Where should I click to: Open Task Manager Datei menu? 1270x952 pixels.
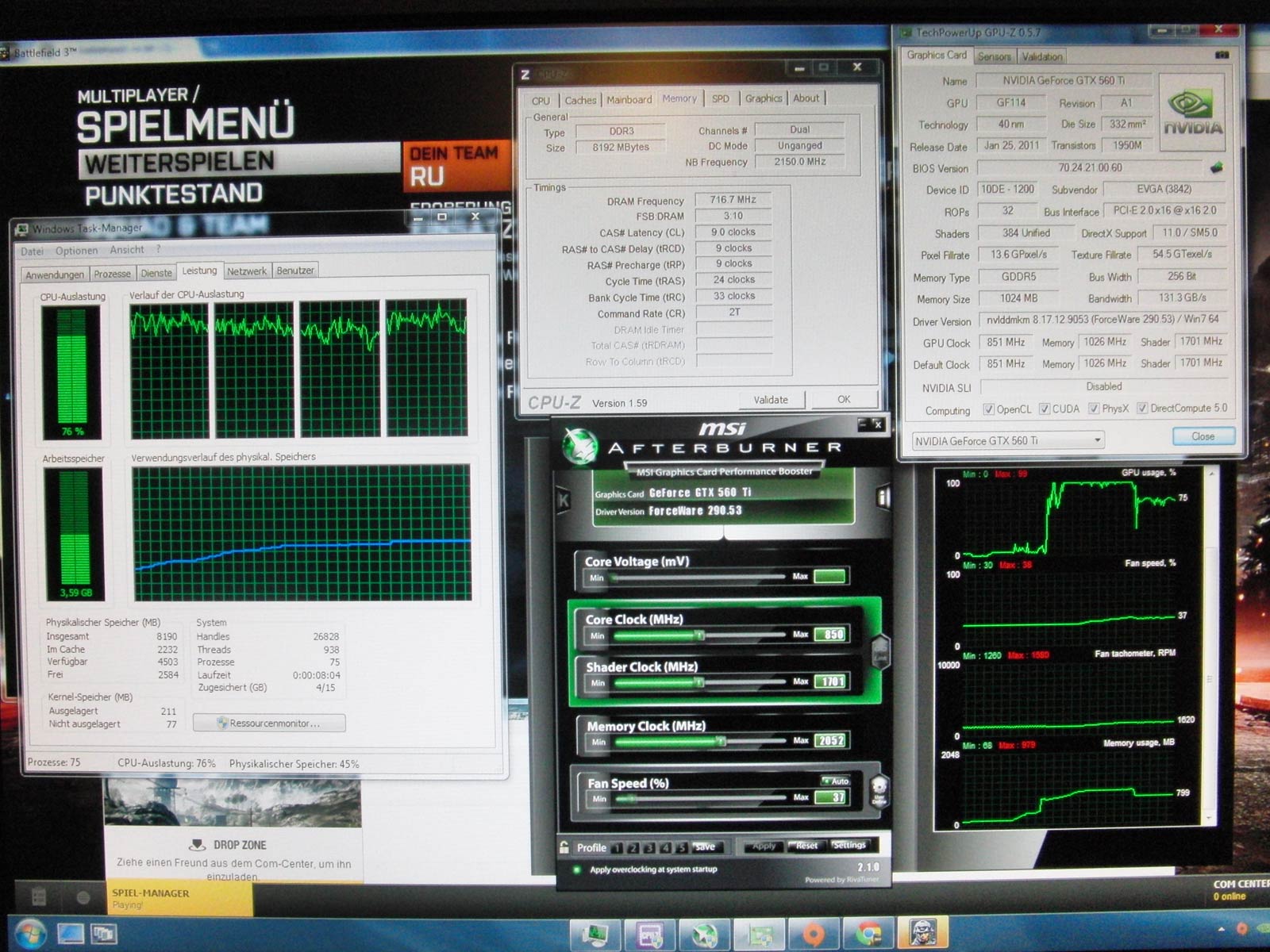pyautogui.click(x=32, y=251)
